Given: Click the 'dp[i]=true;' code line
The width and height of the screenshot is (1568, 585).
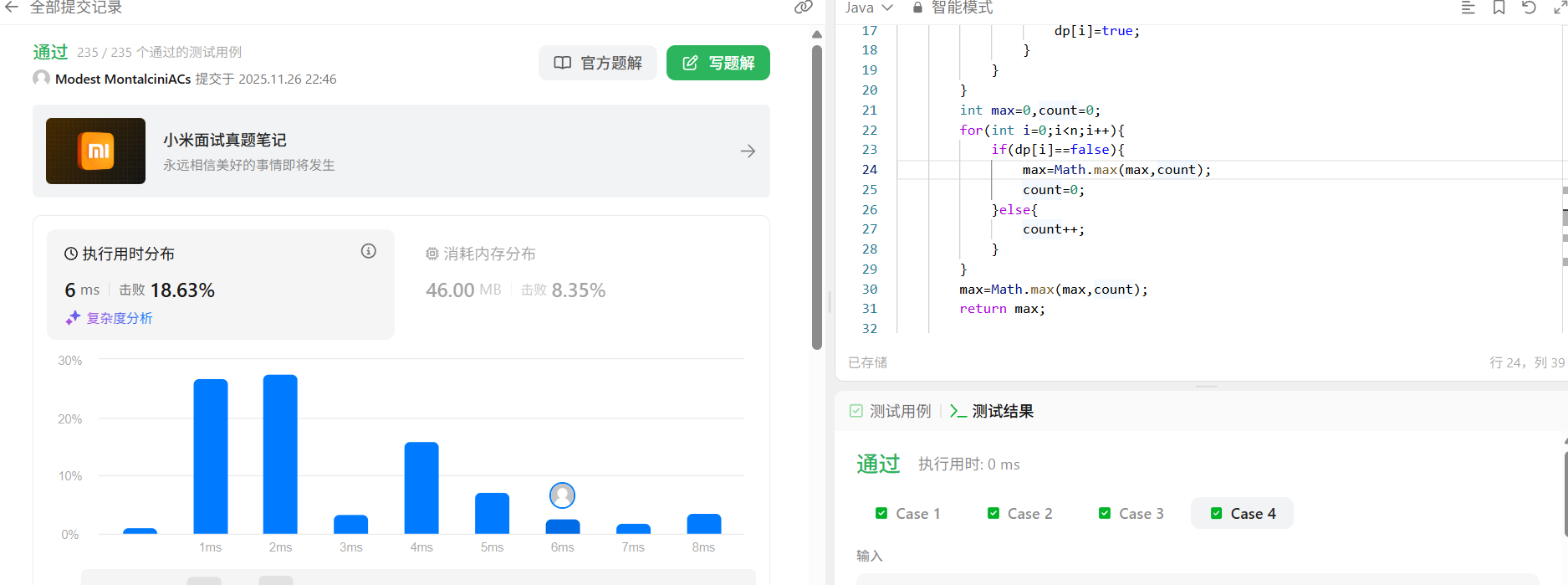Looking at the screenshot, I should [1096, 31].
